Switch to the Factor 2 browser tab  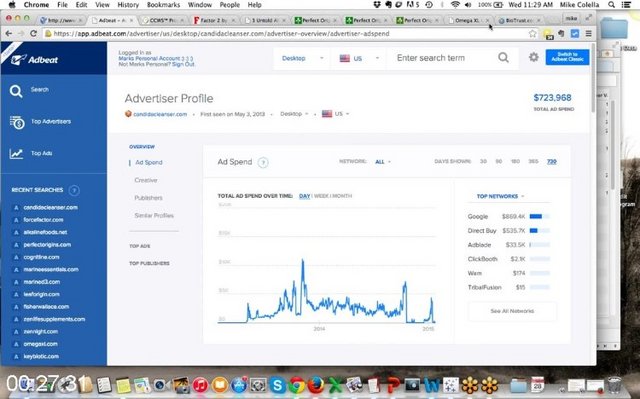coord(214,20)
